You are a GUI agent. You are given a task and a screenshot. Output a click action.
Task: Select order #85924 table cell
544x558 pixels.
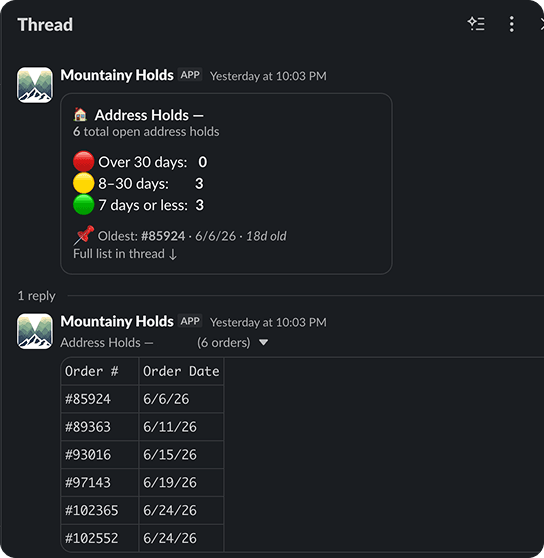tap(100, 399)
